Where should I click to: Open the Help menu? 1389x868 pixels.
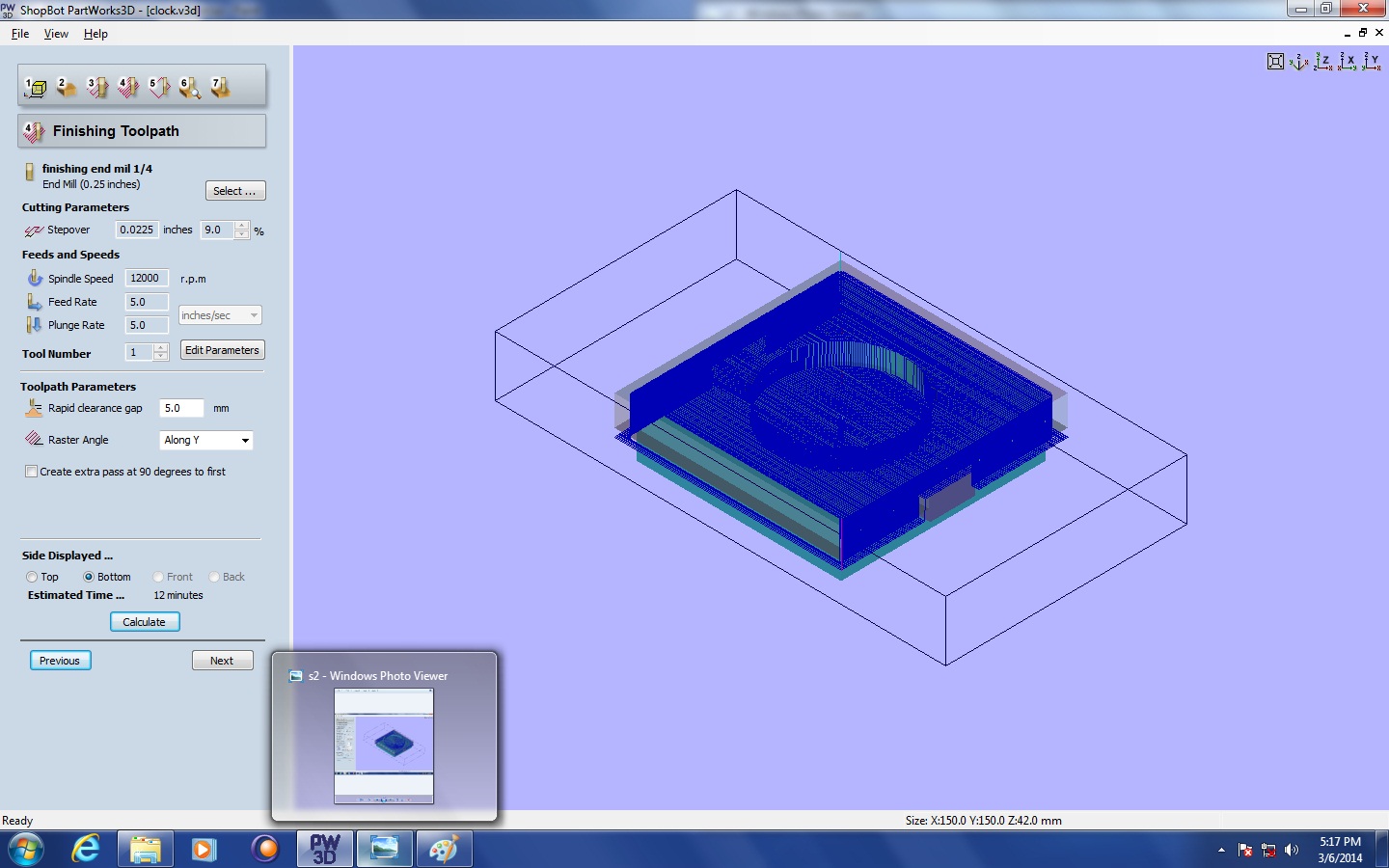tap(95, 33)
